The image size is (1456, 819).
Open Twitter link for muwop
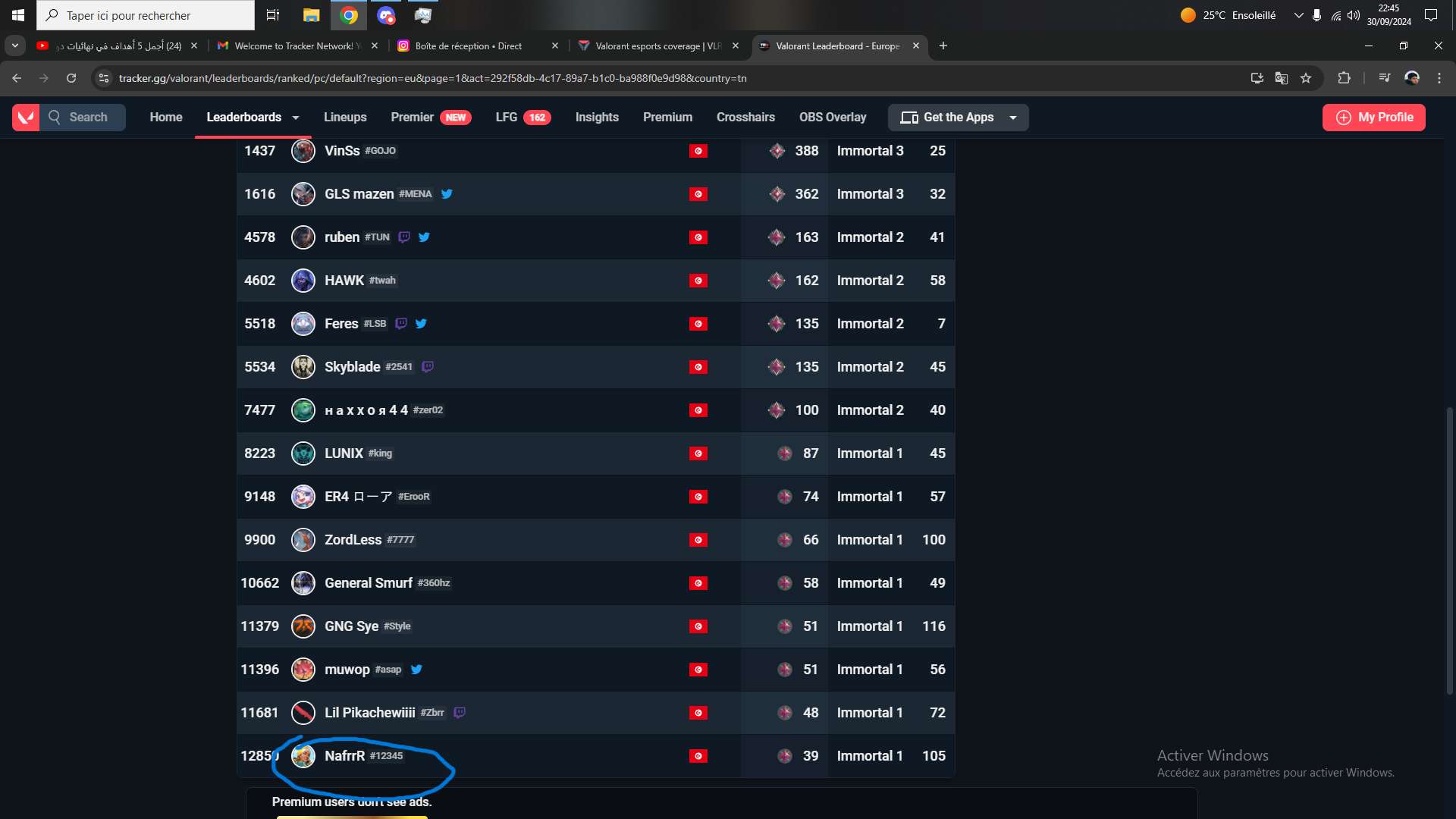416,670
